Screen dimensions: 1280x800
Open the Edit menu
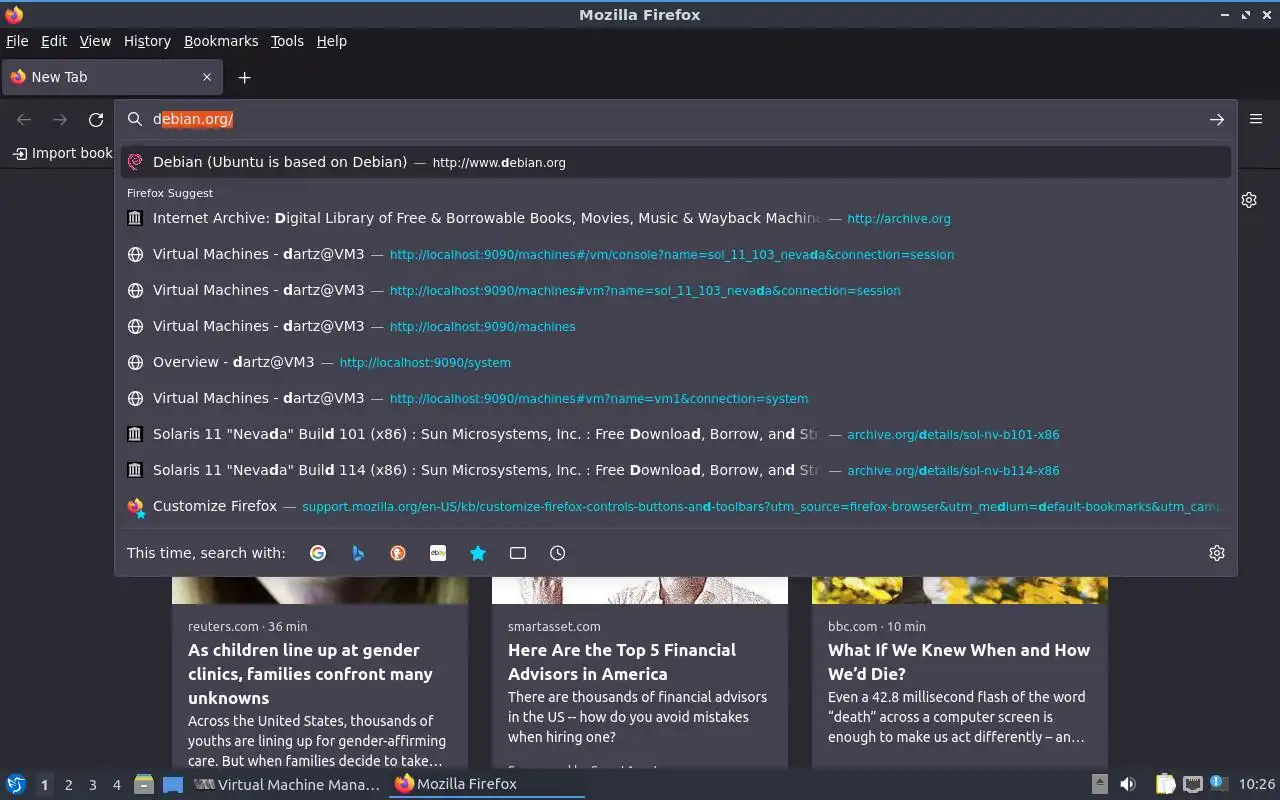(x=54, y=41)
